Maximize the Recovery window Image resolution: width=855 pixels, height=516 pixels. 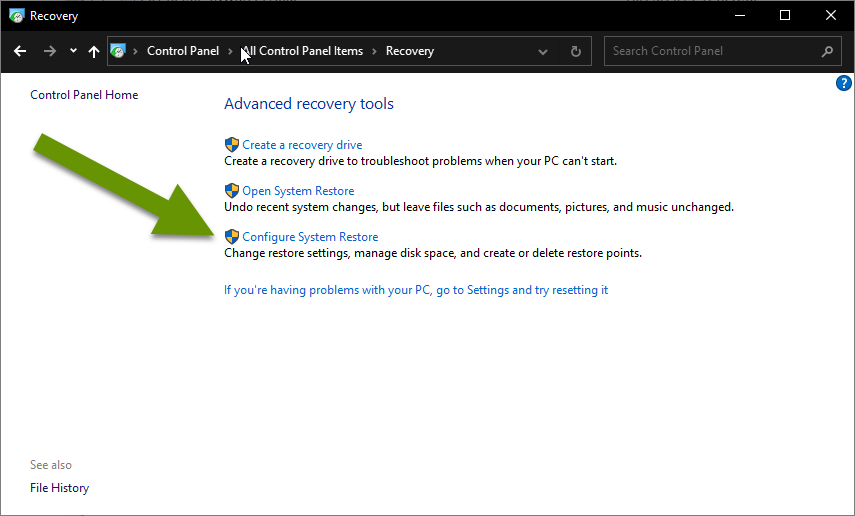pos(785,15)
